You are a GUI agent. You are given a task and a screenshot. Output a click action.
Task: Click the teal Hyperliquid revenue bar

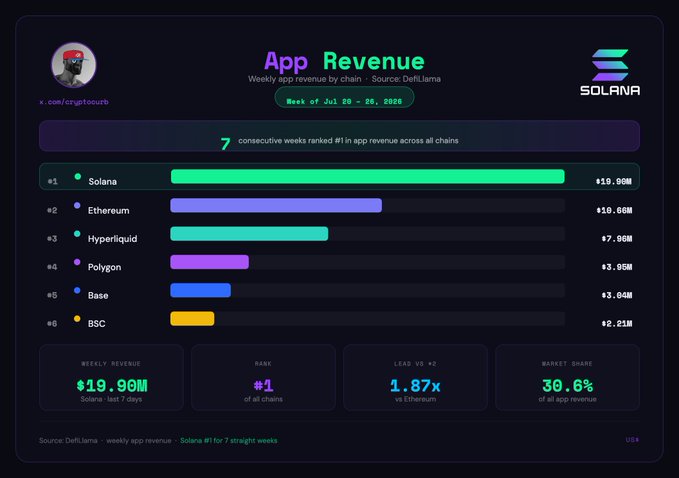coord(249,234)
